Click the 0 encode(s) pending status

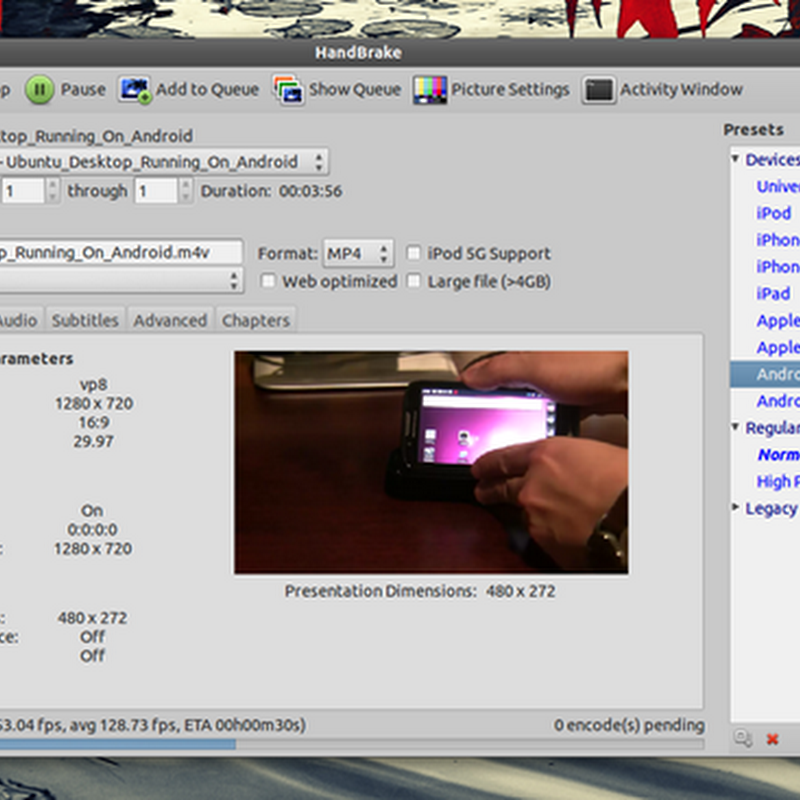coord(629,725)
